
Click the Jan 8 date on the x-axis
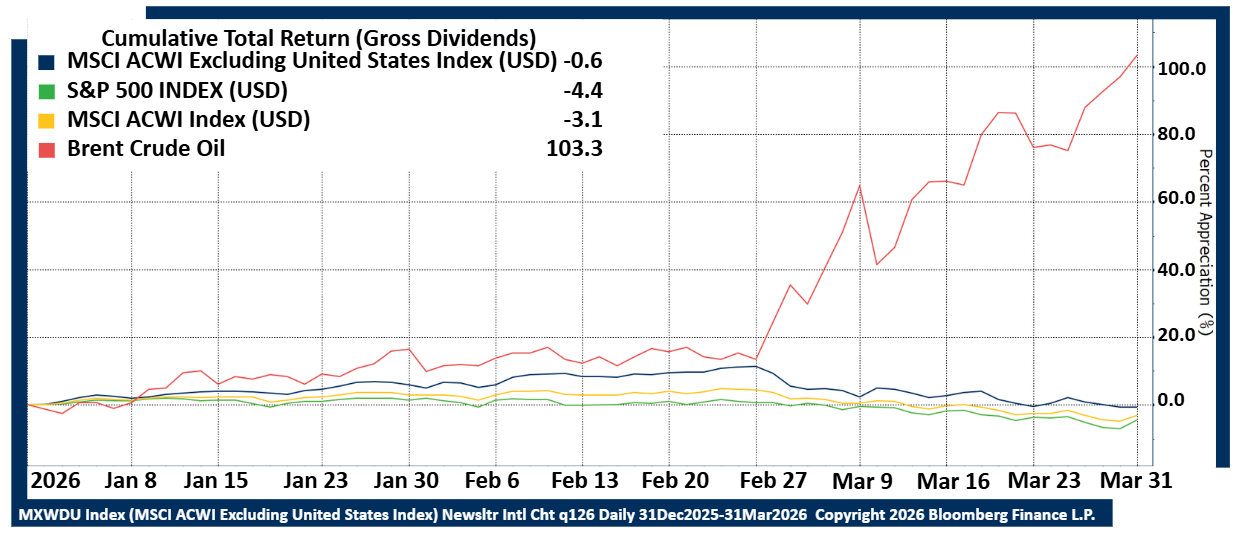(131, 479)
